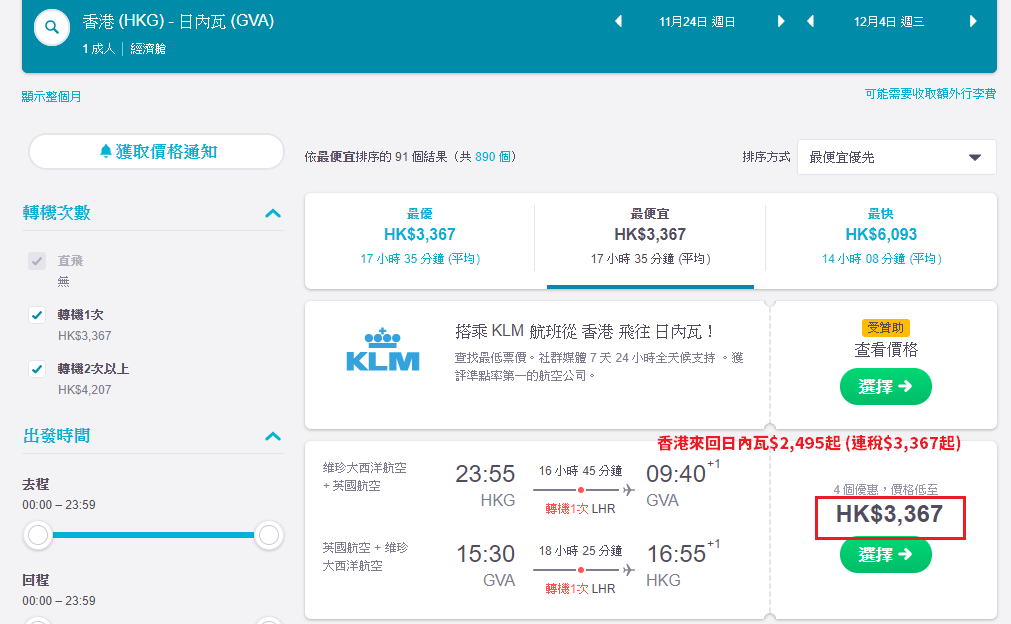The width and height of the screenshot is (1011, 624).
Task: Click the bell icon for price alerts
Action: (x=106, y=151)
